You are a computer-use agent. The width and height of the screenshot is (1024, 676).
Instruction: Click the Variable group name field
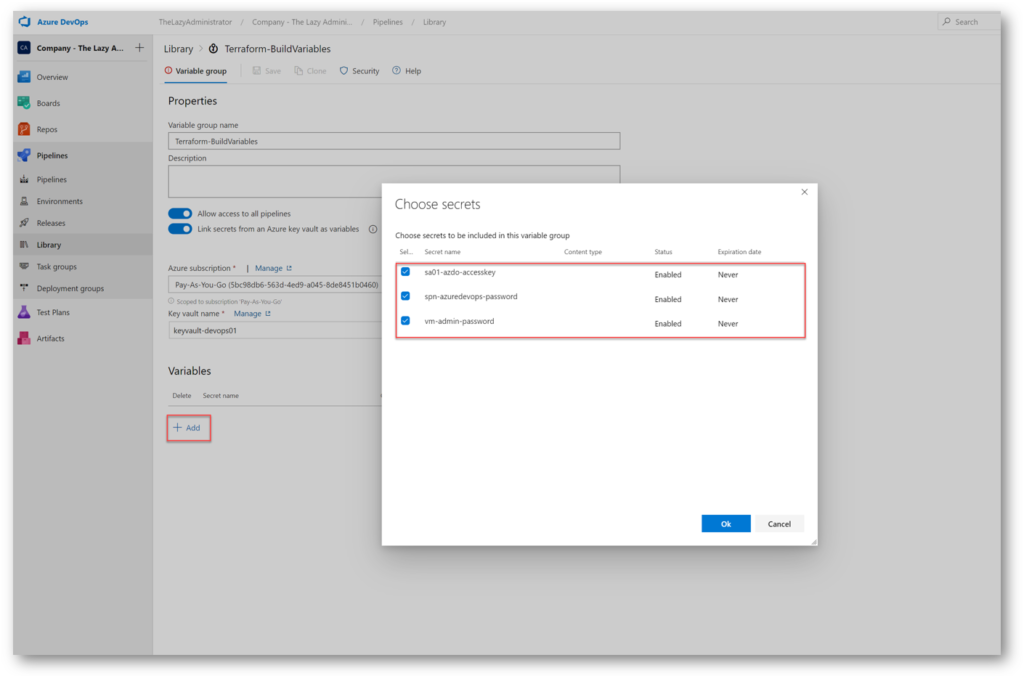pyautogui.click(x=394, y=141)
